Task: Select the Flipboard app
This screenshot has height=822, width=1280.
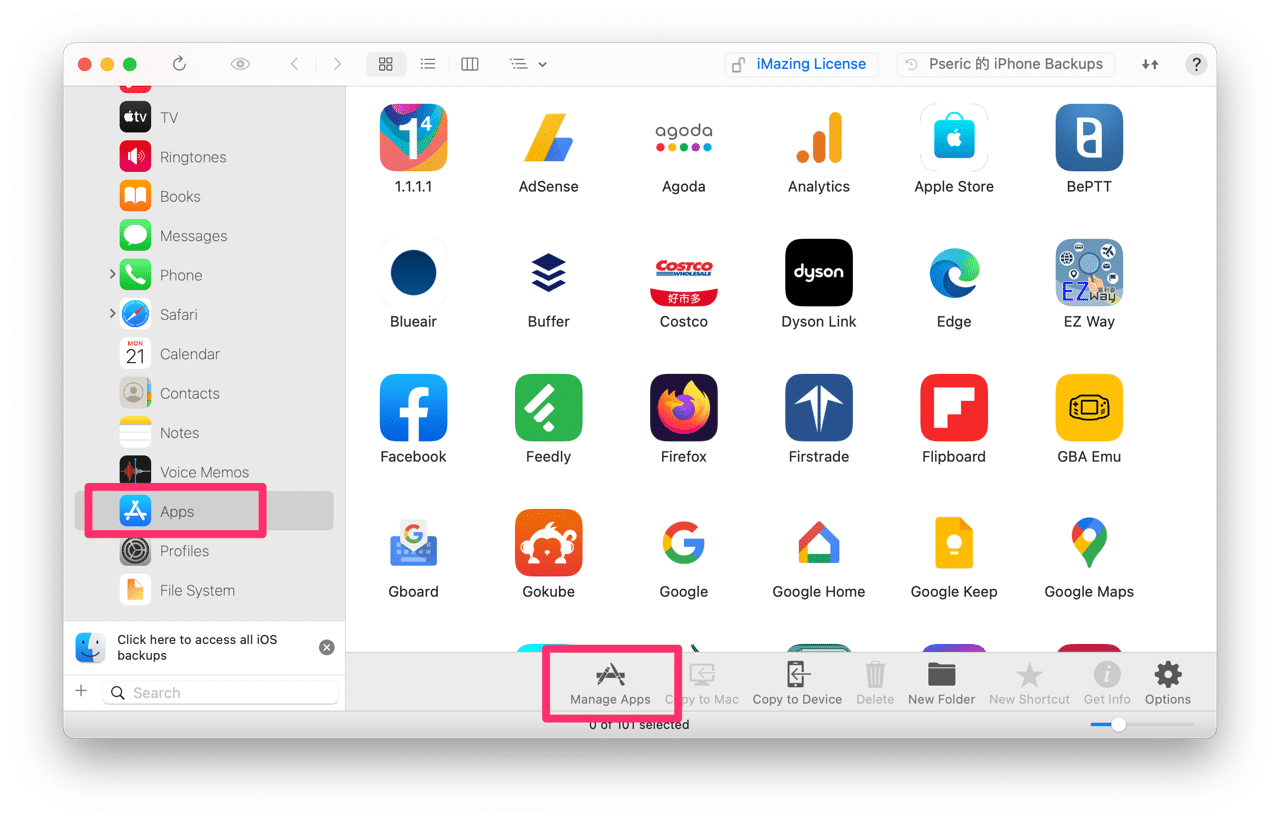Action: (x=954, y=408)
